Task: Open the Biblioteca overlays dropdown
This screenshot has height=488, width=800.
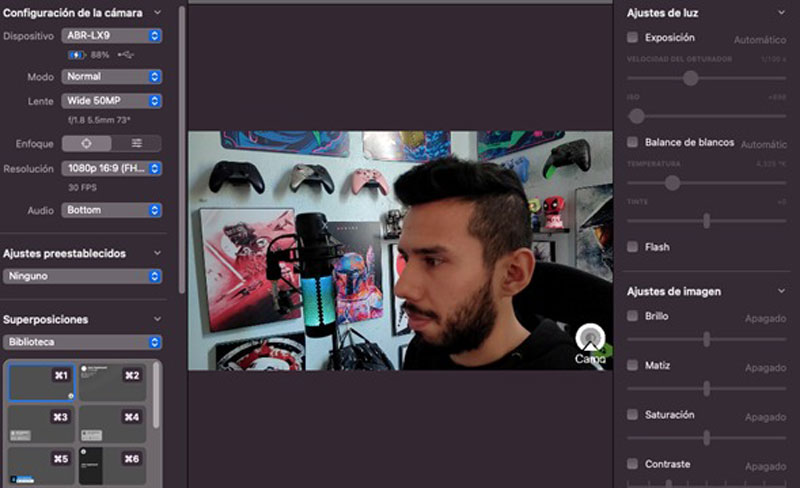Action: point(82,342)
